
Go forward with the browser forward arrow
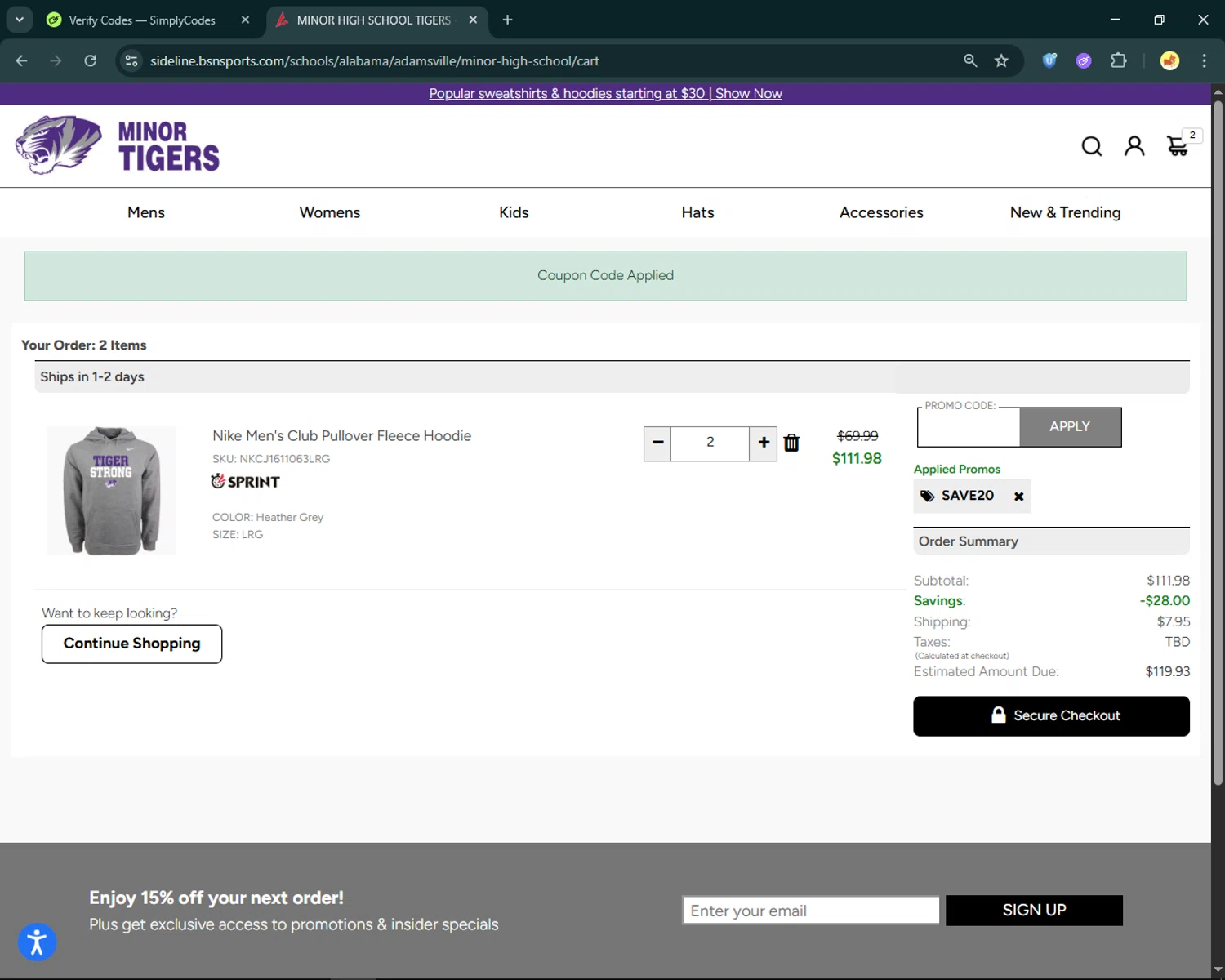pyautogui.click(x=56, y=60)
